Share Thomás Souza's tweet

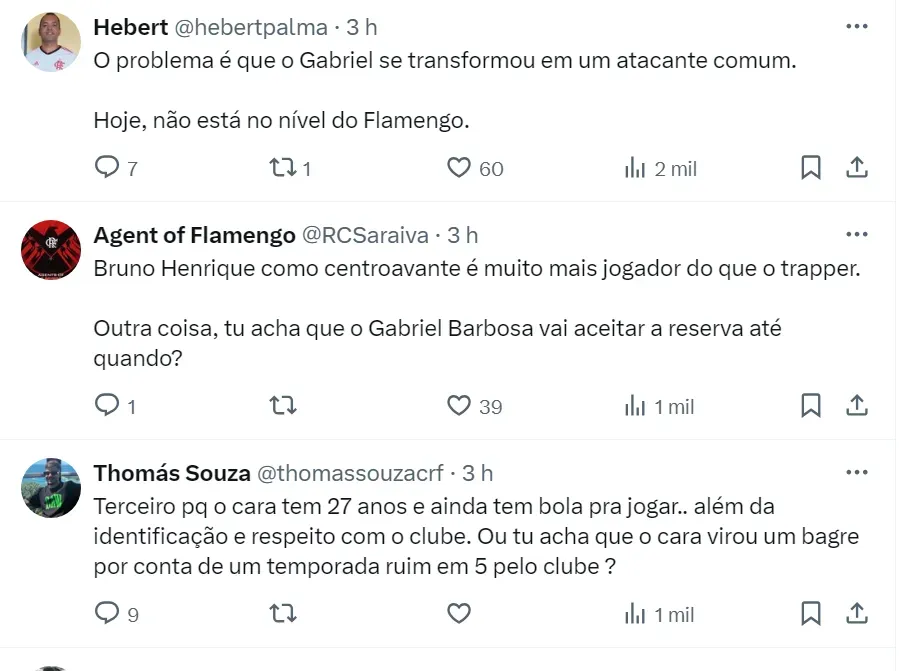click(857, 612)
